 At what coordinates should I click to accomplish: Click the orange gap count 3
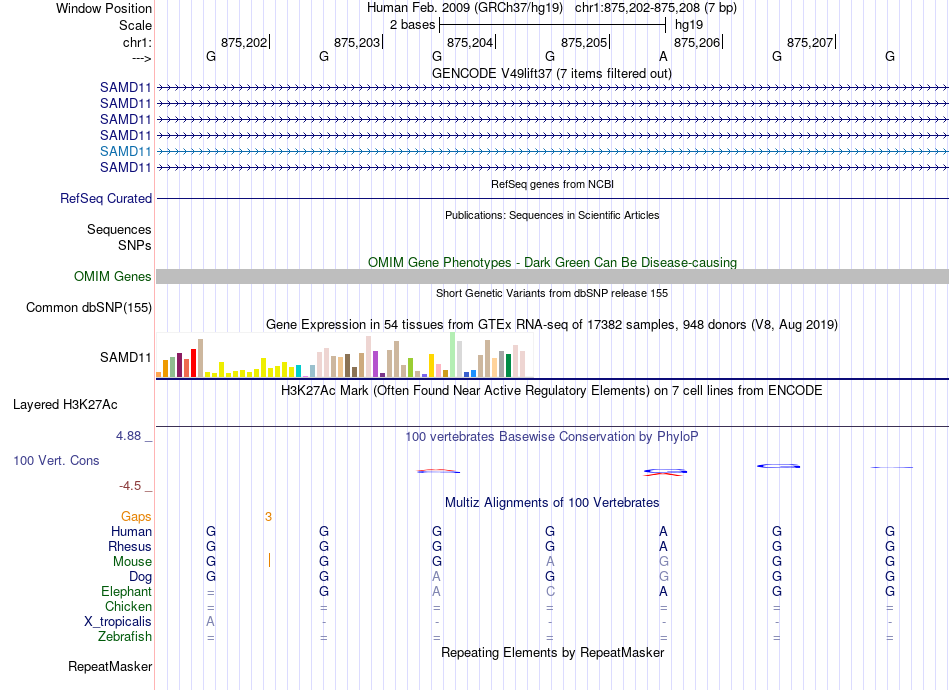click(x=268, y=517)
